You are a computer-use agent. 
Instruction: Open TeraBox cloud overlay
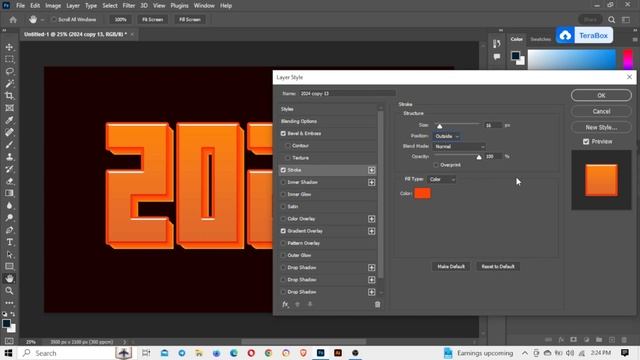584,36
